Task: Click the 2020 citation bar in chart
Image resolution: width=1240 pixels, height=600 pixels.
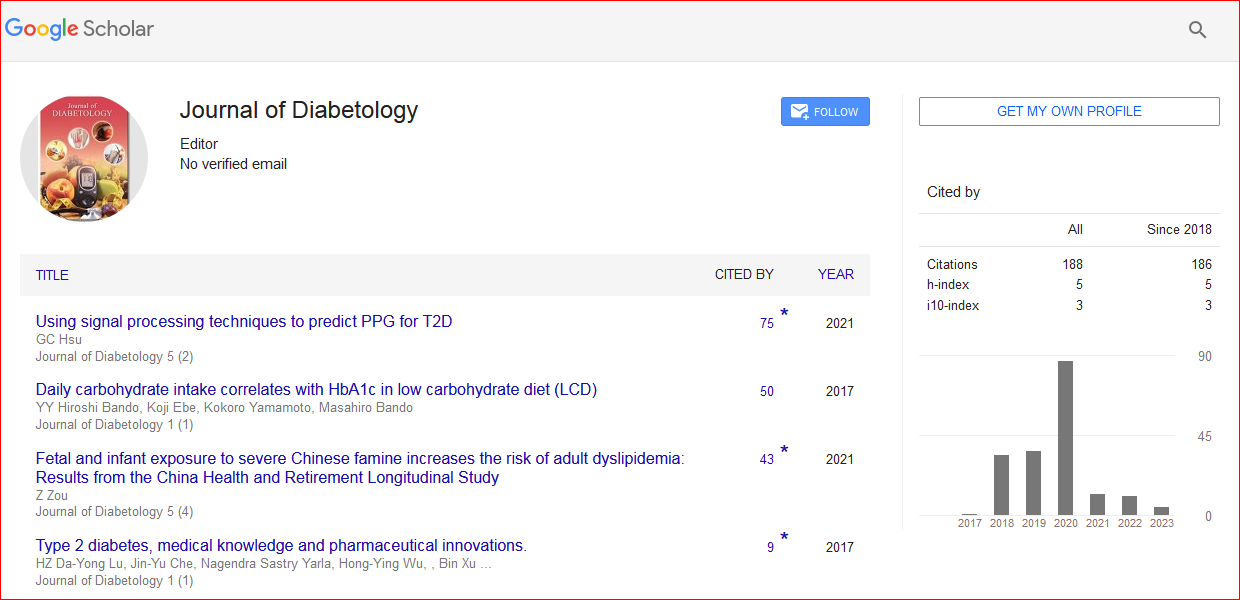Action: 1065,438
